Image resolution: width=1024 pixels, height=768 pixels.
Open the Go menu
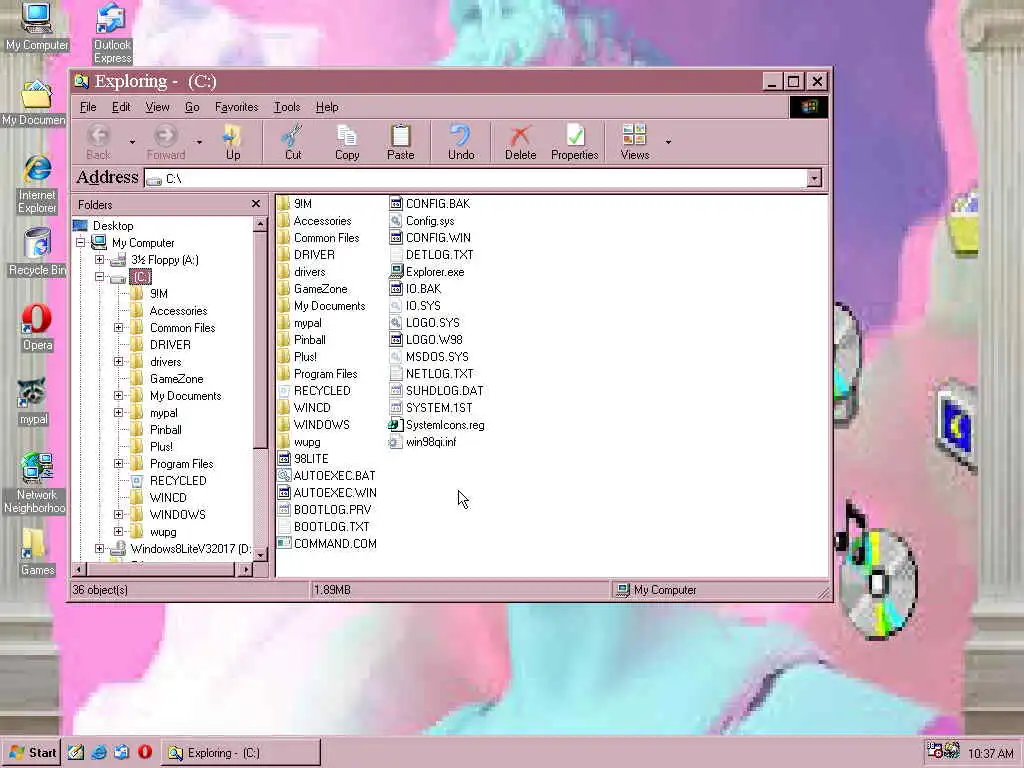click(x=192, y=107)
